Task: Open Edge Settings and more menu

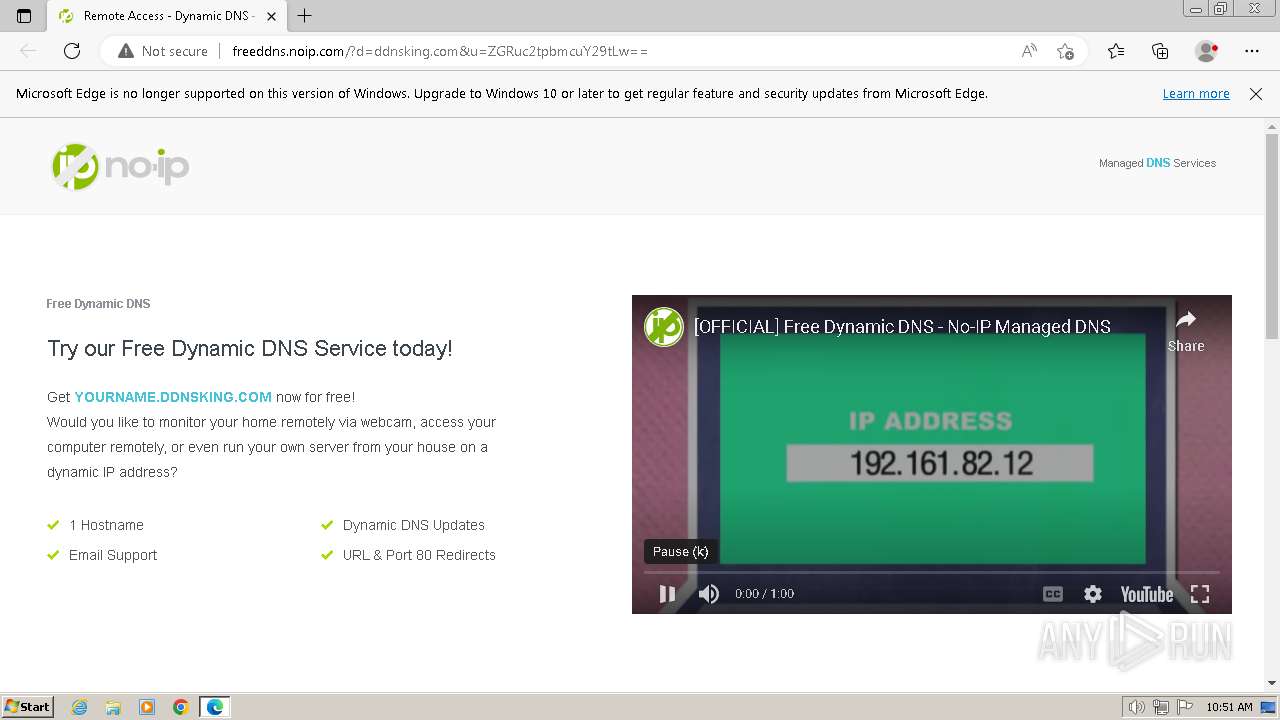Action: point(1252,51)
